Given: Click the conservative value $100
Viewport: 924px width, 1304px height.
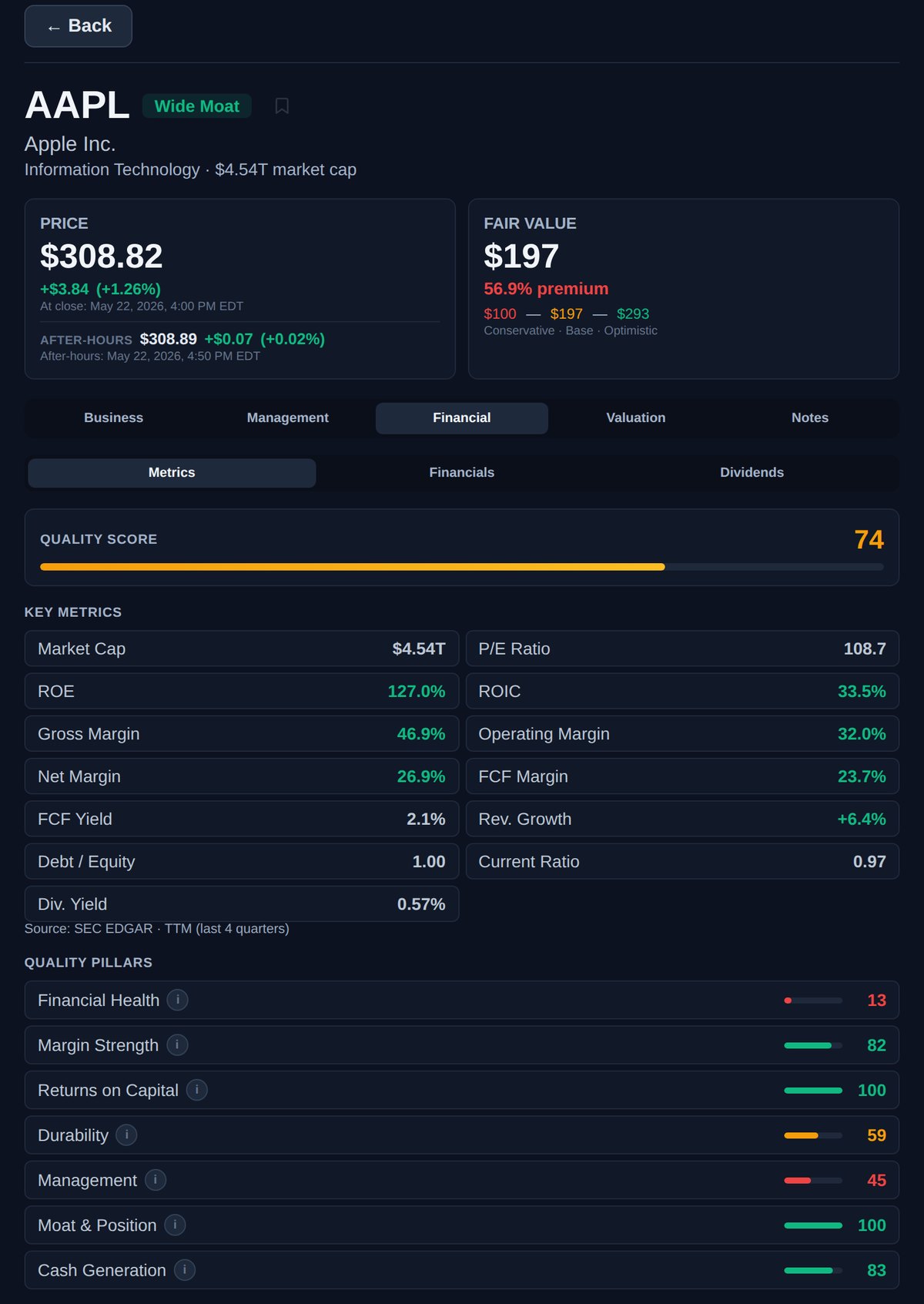Looking at the screenshot, I should [x=500, y=314].
